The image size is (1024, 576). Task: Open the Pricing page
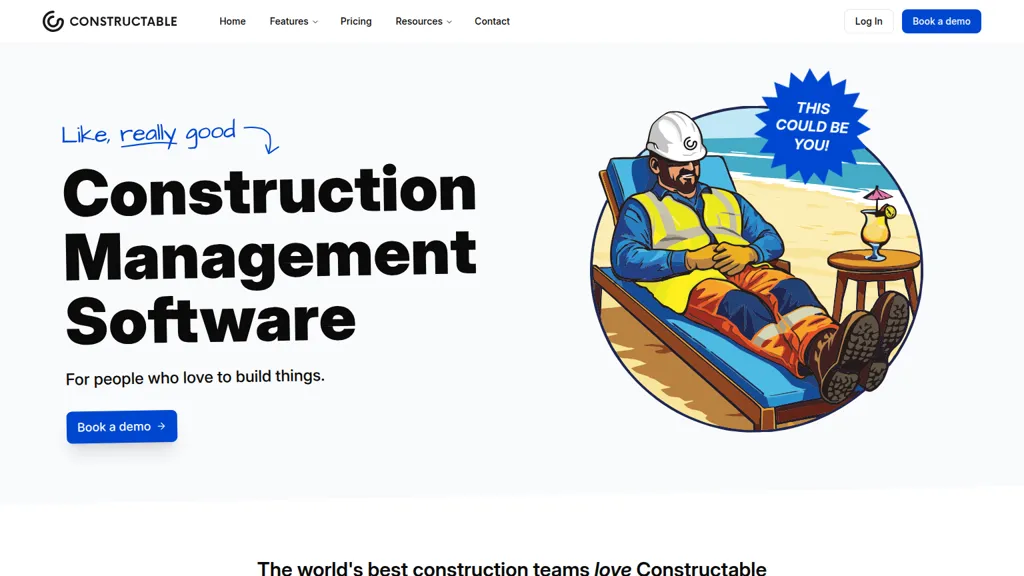pos(356,22)
